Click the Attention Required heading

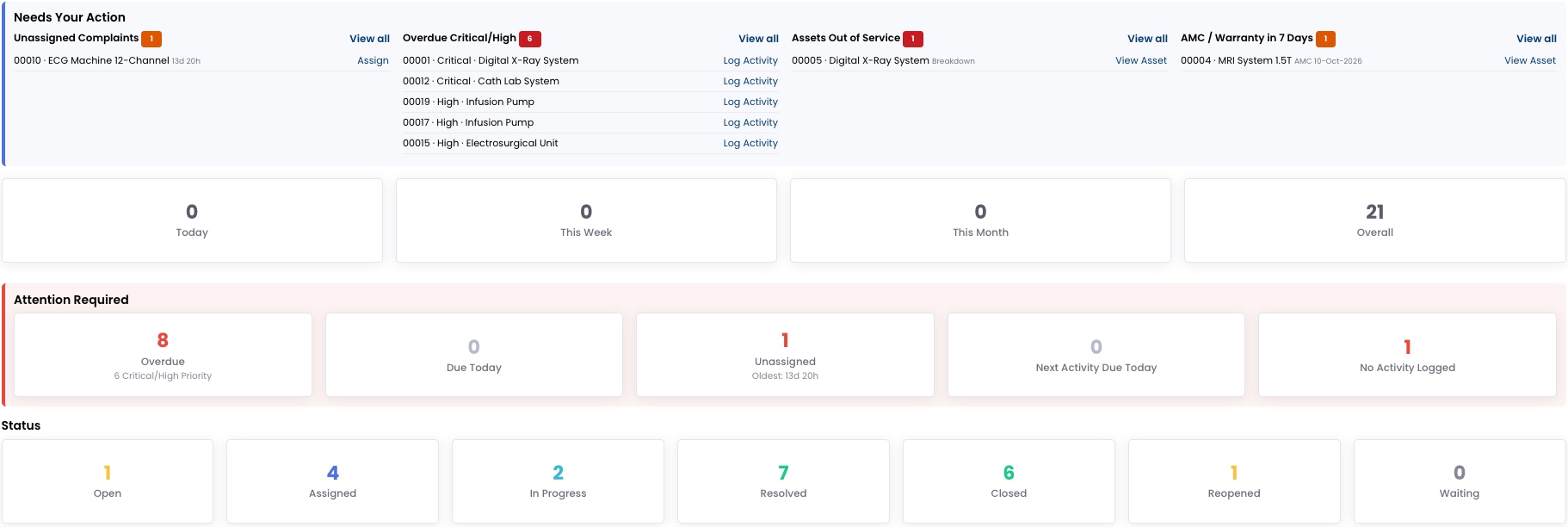click(x=71, y=300)
